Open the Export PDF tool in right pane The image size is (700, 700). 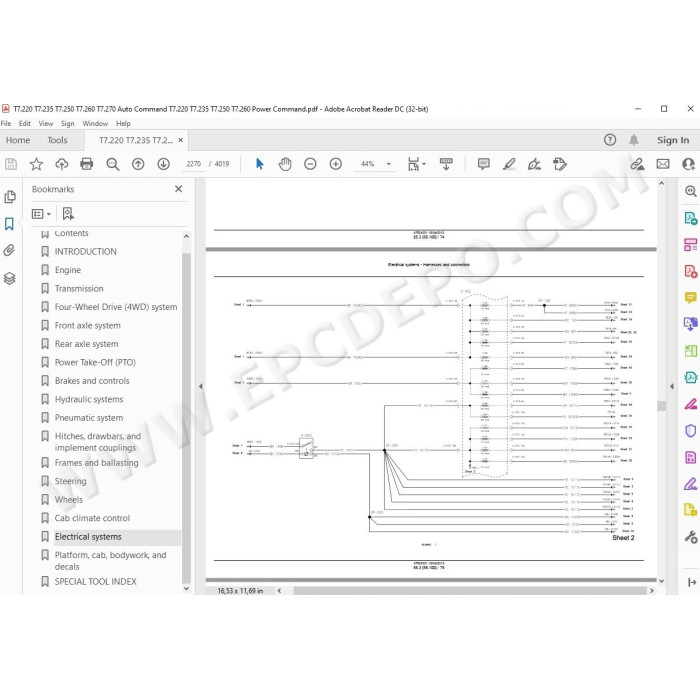691,218
